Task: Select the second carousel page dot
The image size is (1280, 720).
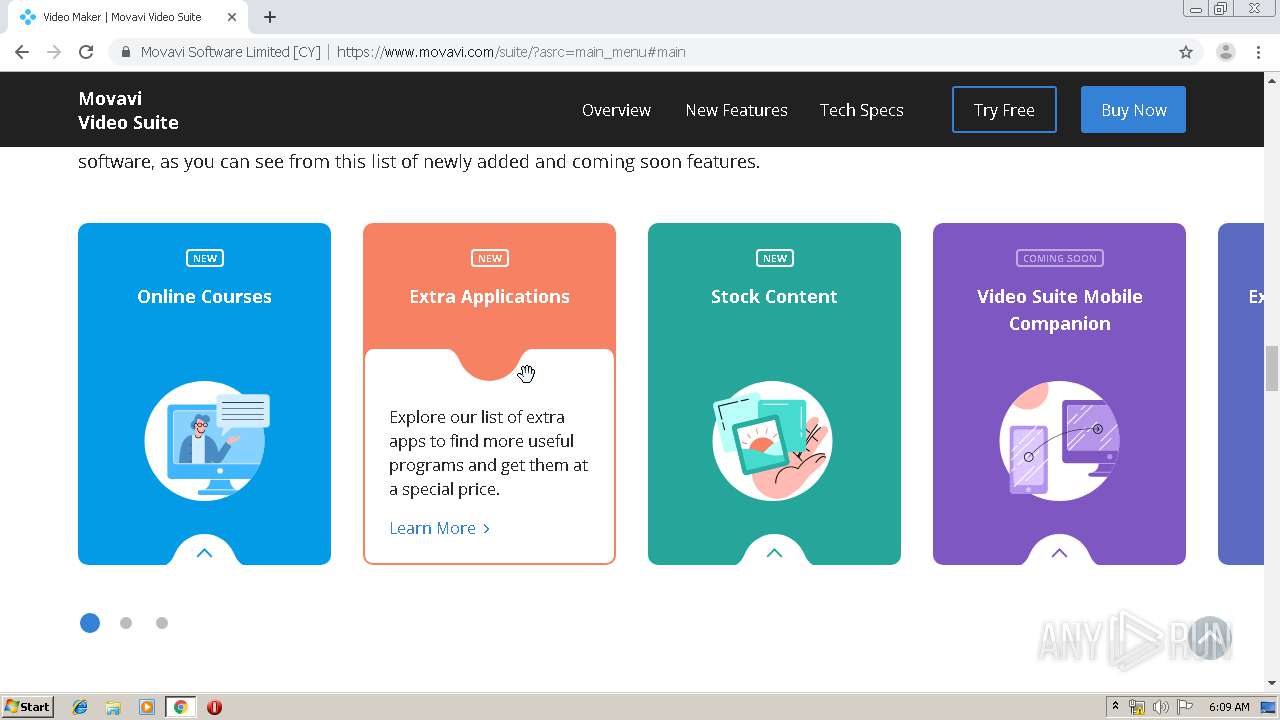Action: pyautogui.click(x=126, y=623)
